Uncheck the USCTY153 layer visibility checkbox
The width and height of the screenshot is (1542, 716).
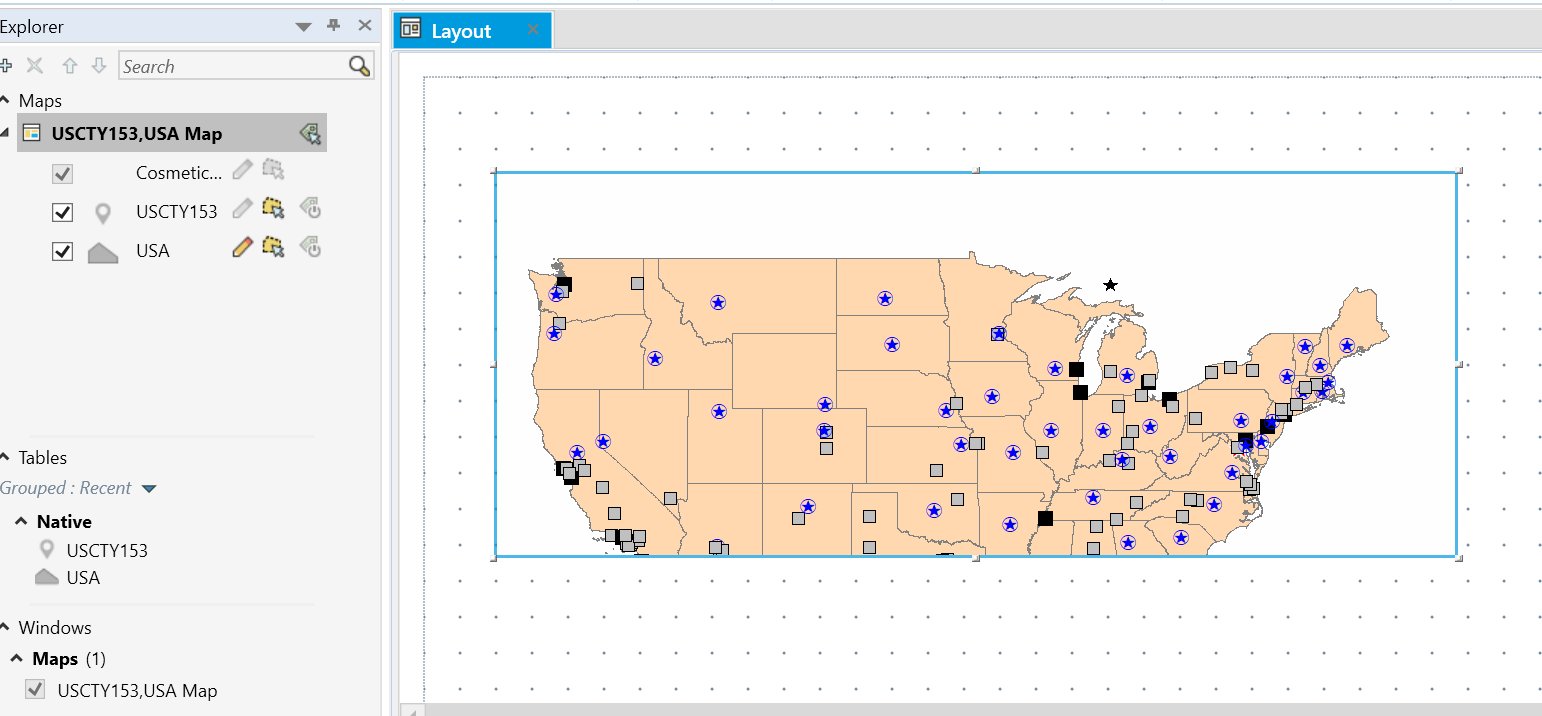[x=62, y=211]
